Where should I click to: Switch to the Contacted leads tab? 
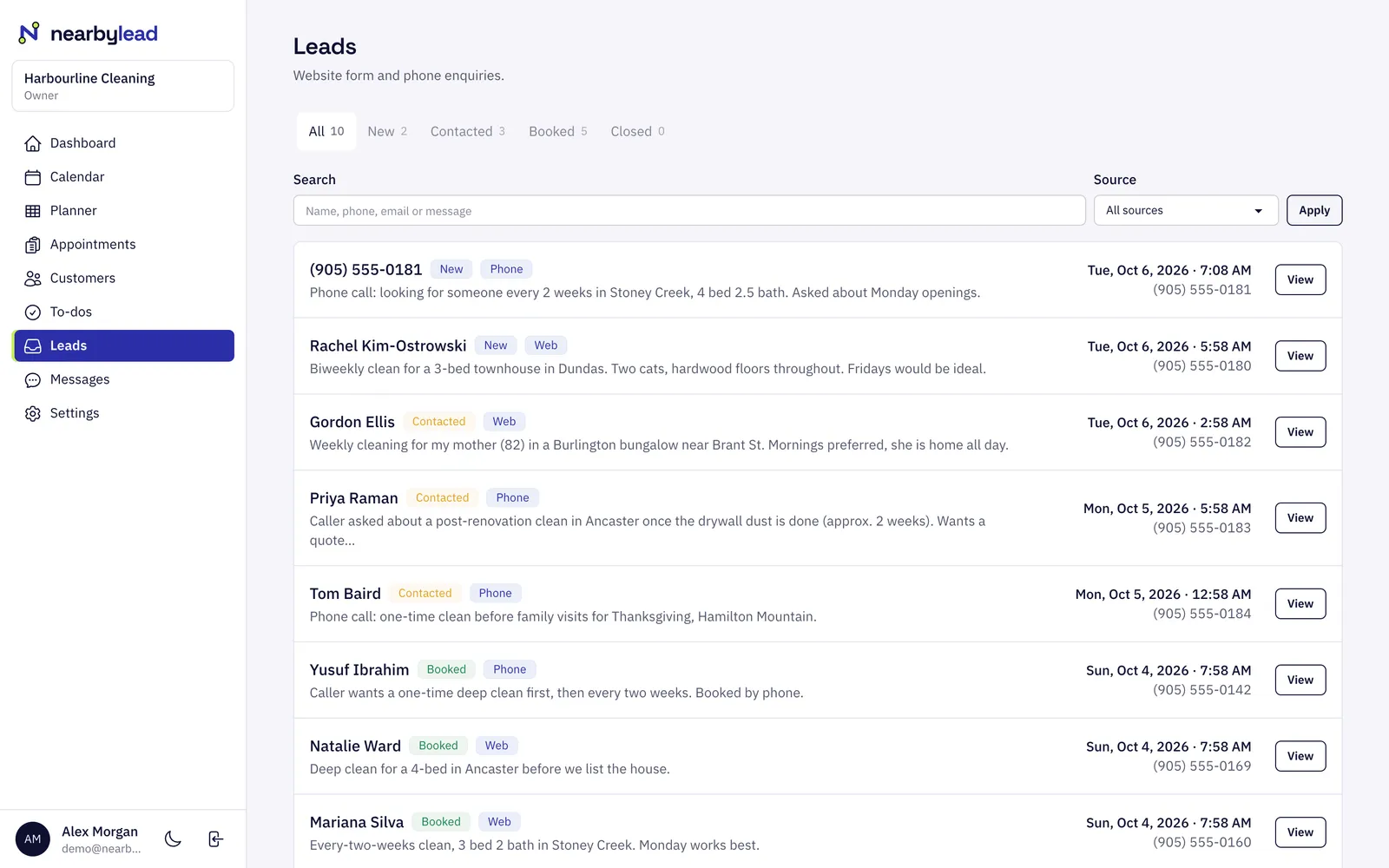click(x=468, y=131)
